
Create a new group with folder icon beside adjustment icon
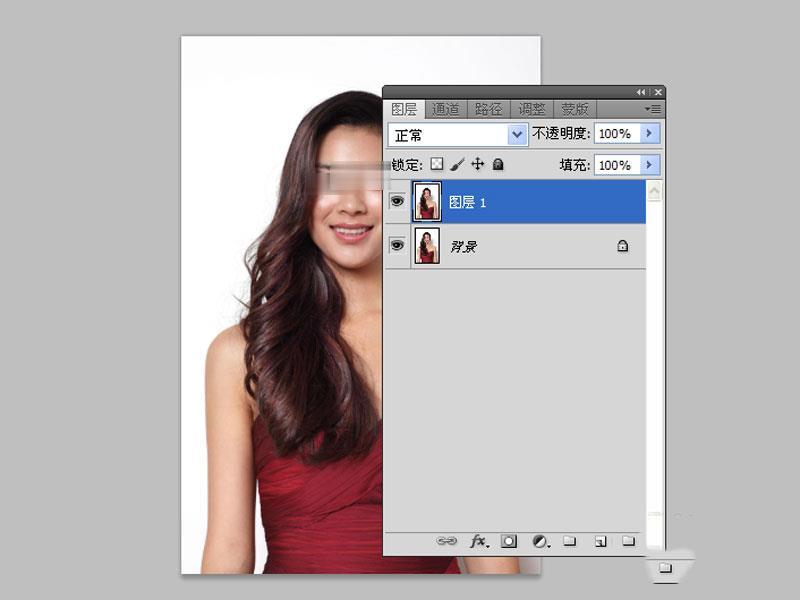pyautogui.click(x=569, y=541)
